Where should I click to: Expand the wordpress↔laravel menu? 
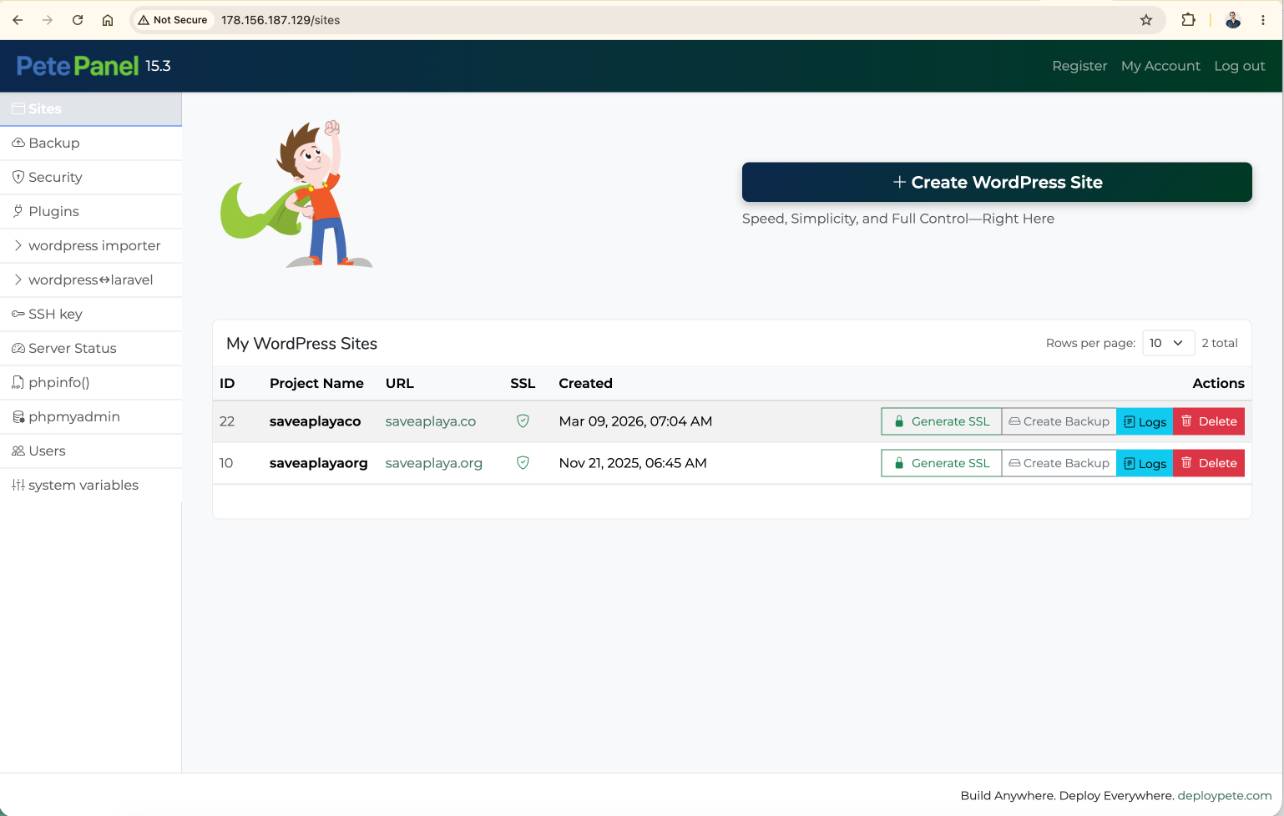click(x=91, y=280)
